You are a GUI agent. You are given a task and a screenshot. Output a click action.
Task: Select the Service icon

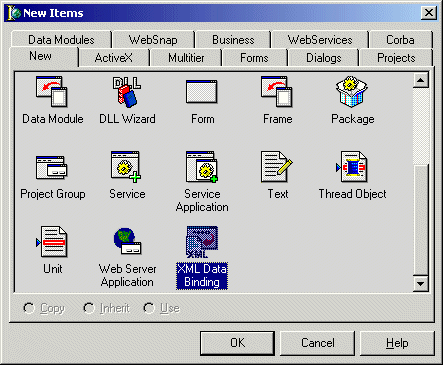click(126, 167)
